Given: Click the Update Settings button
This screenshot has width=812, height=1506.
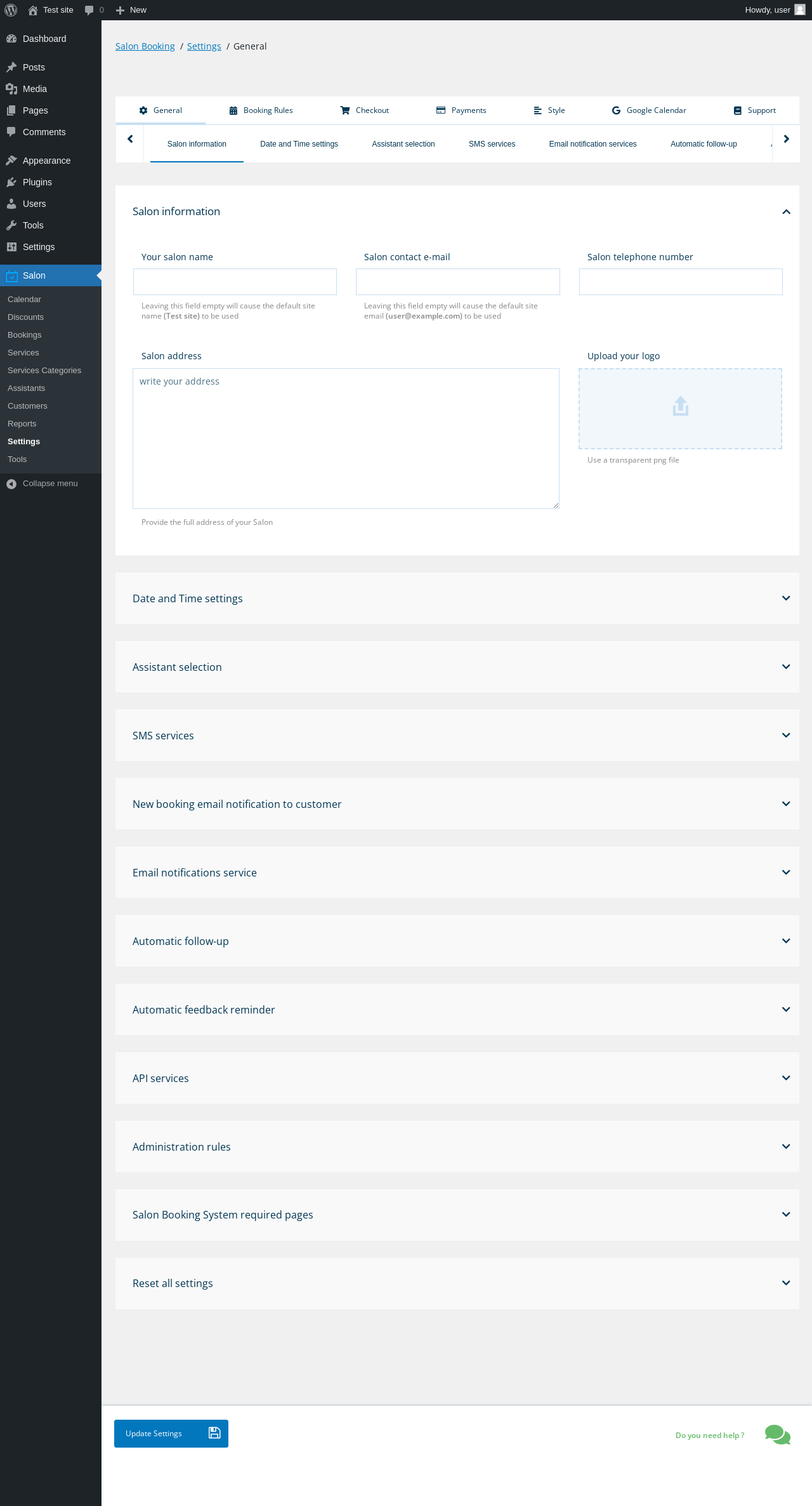Looking at the screenshot, I should click(x=171, y=1434).
